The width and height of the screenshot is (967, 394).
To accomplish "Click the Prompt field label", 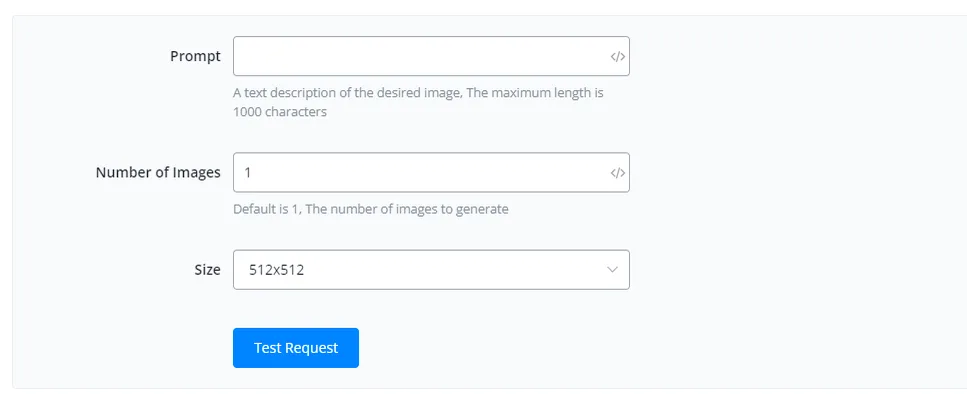I will click(195, 56).
